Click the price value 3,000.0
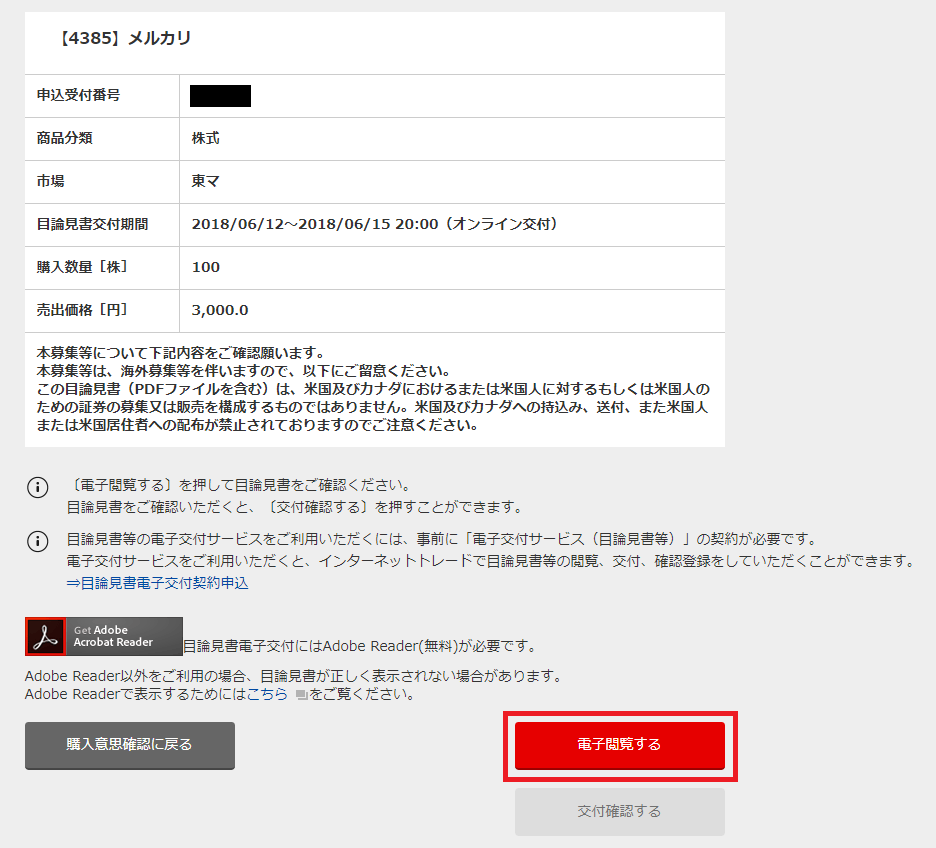936x848 pixels. pos(220,310)
